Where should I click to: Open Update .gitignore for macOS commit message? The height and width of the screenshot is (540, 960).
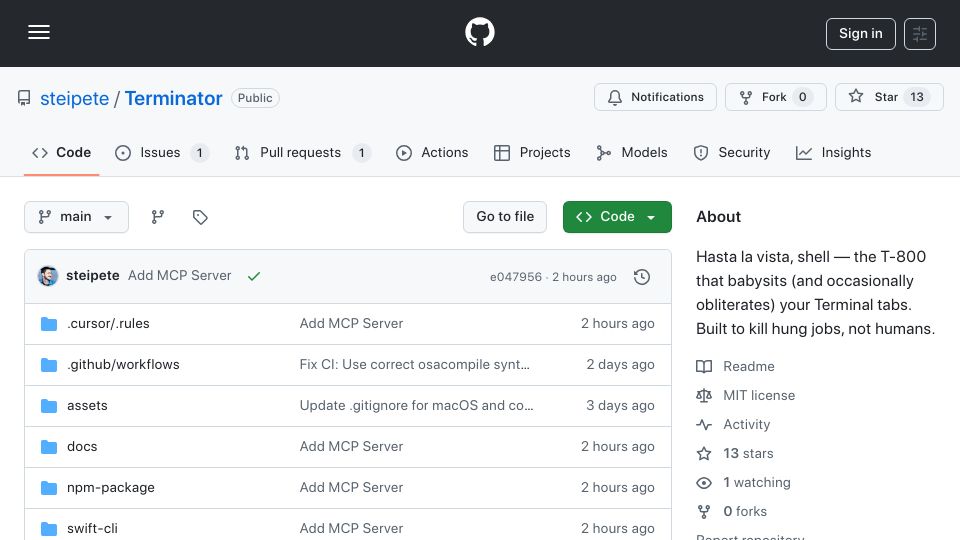416,405
